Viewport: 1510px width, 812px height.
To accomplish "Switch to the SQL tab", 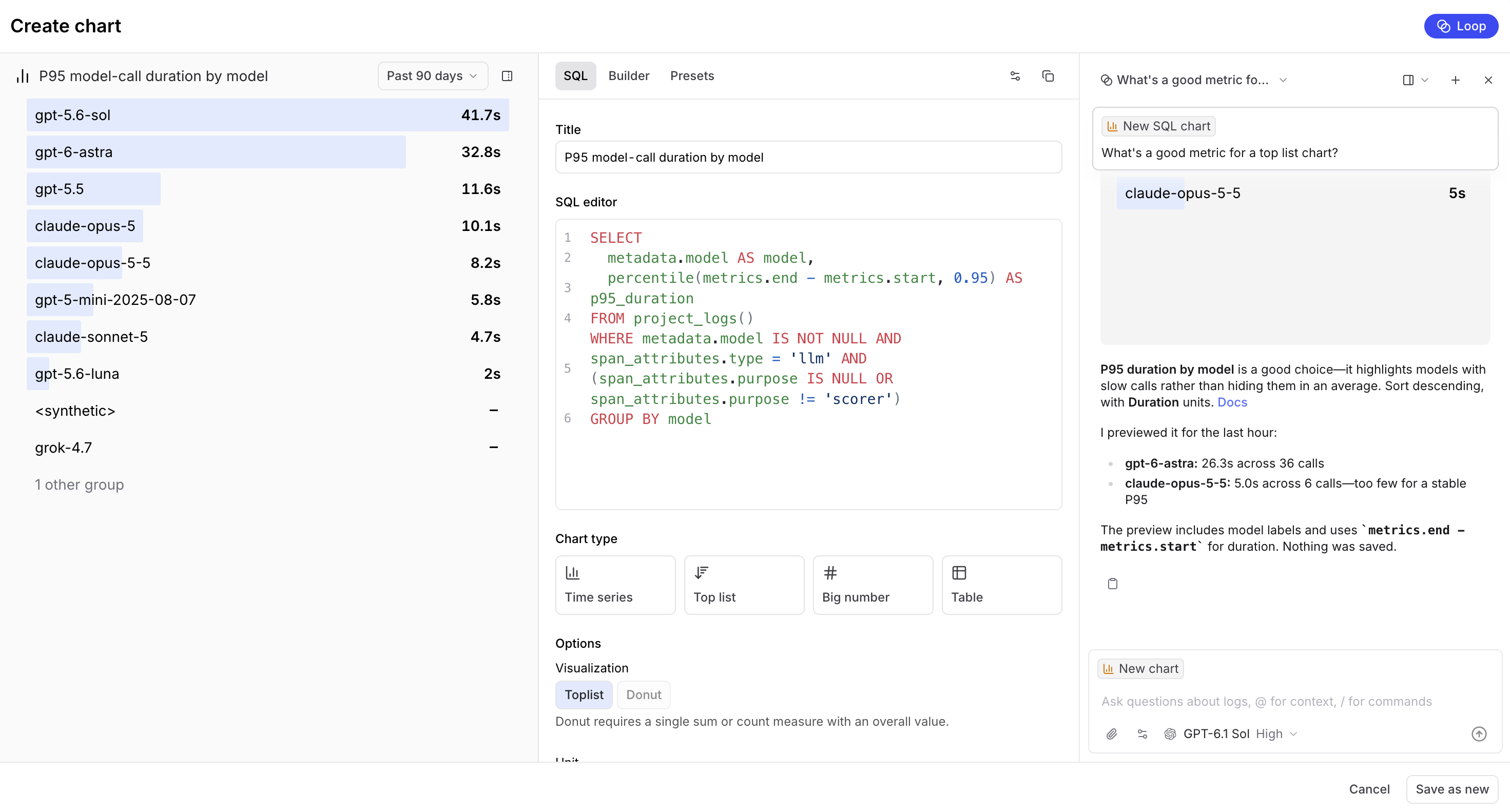I will 575,76.
